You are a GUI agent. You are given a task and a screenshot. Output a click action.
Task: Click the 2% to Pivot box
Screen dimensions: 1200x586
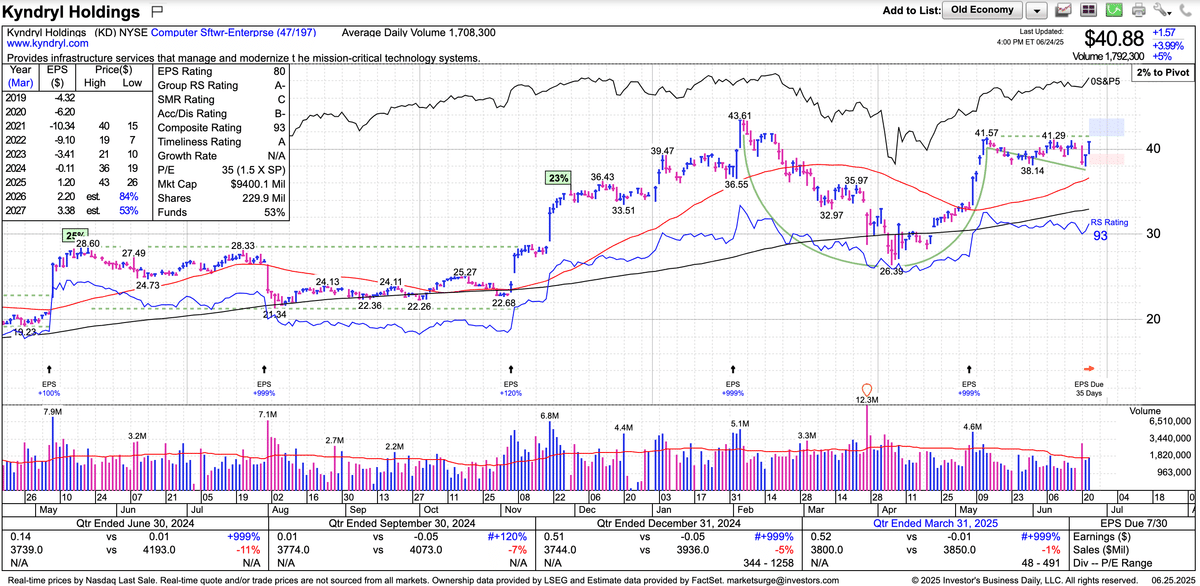coord(1162,74)
